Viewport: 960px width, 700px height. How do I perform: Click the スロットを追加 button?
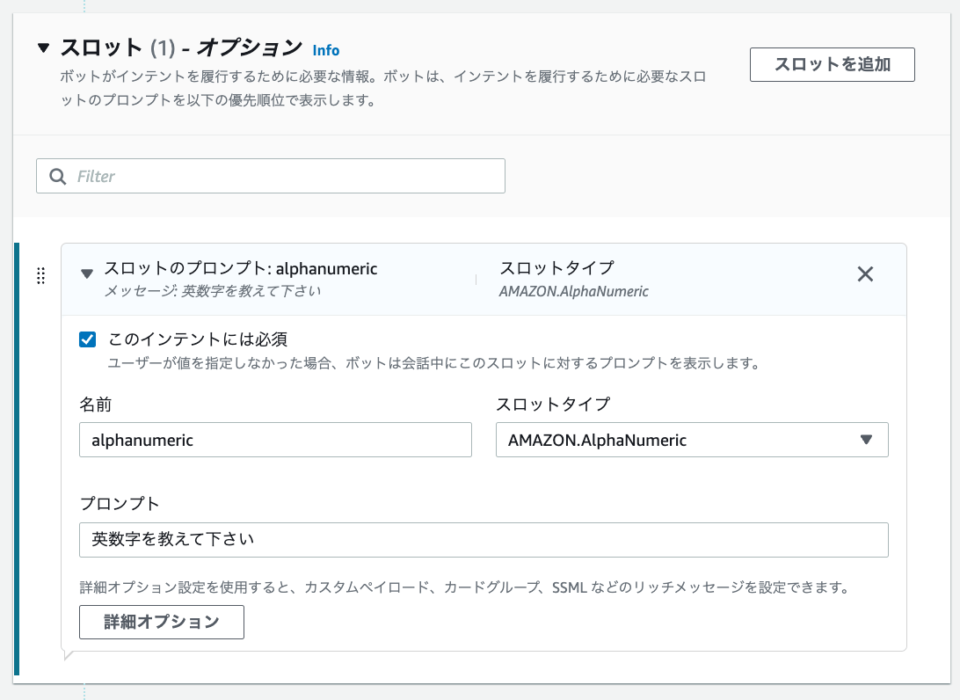pos(832,64)
